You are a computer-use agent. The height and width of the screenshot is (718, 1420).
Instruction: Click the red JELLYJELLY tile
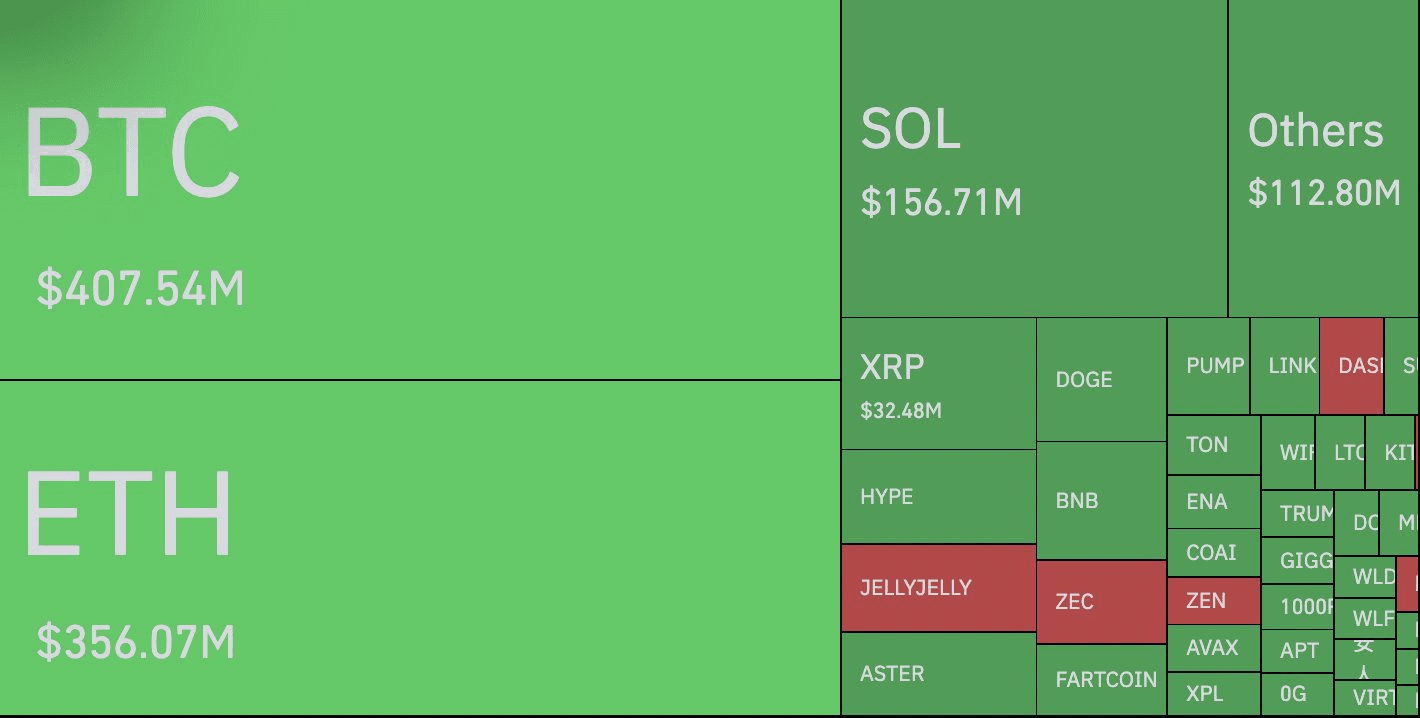pos(938,588)
